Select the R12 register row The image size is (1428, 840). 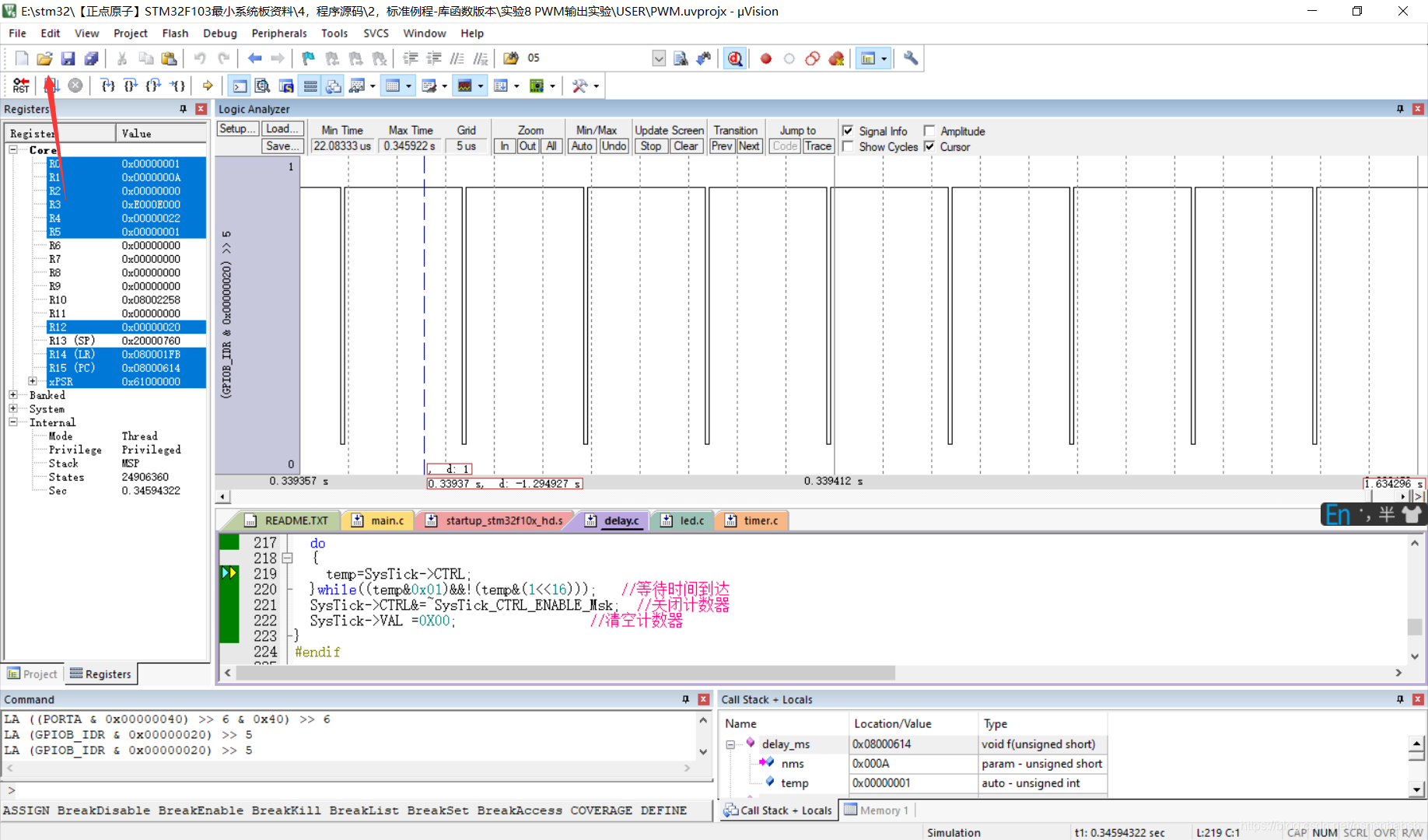[x=126, y=327]
